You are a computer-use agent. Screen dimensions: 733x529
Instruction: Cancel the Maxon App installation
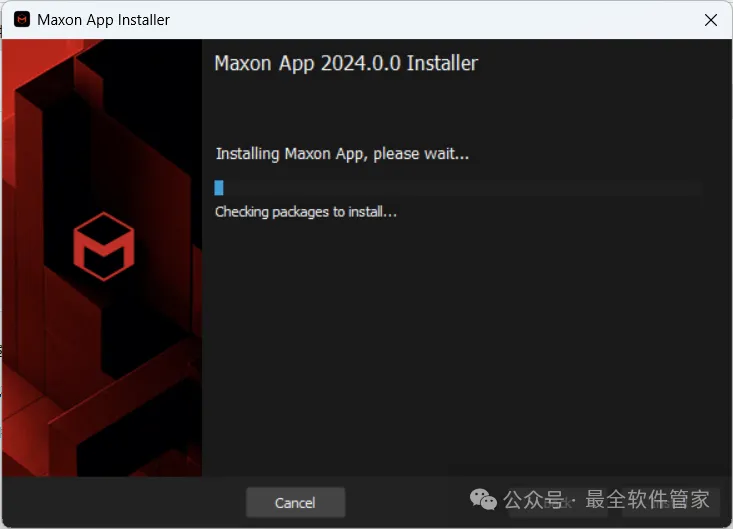[x=295, y=502]
